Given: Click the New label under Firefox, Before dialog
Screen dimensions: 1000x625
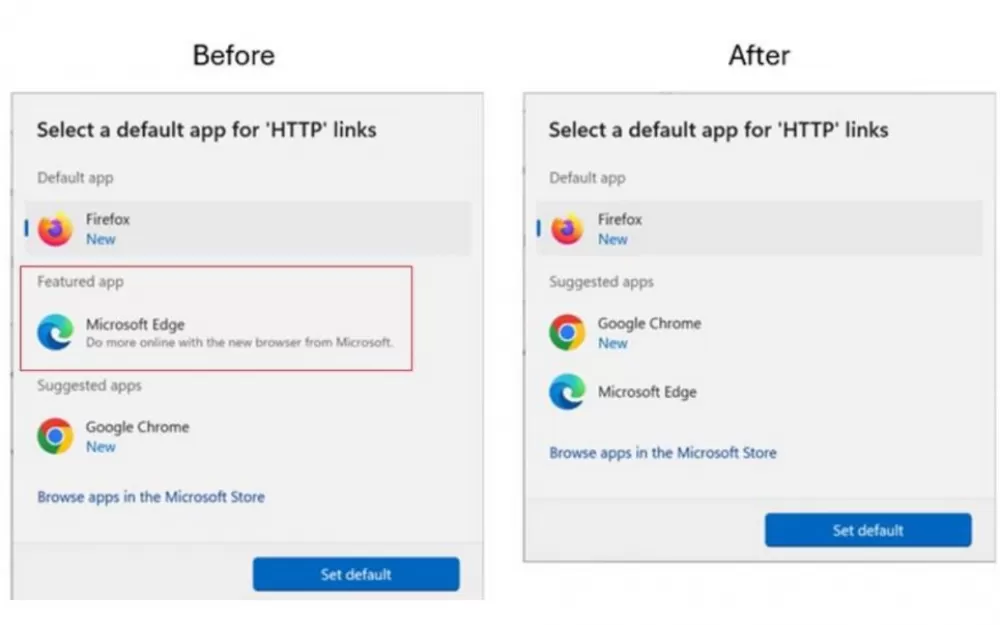Looking at the screenshot, I should tap(101, 239).
